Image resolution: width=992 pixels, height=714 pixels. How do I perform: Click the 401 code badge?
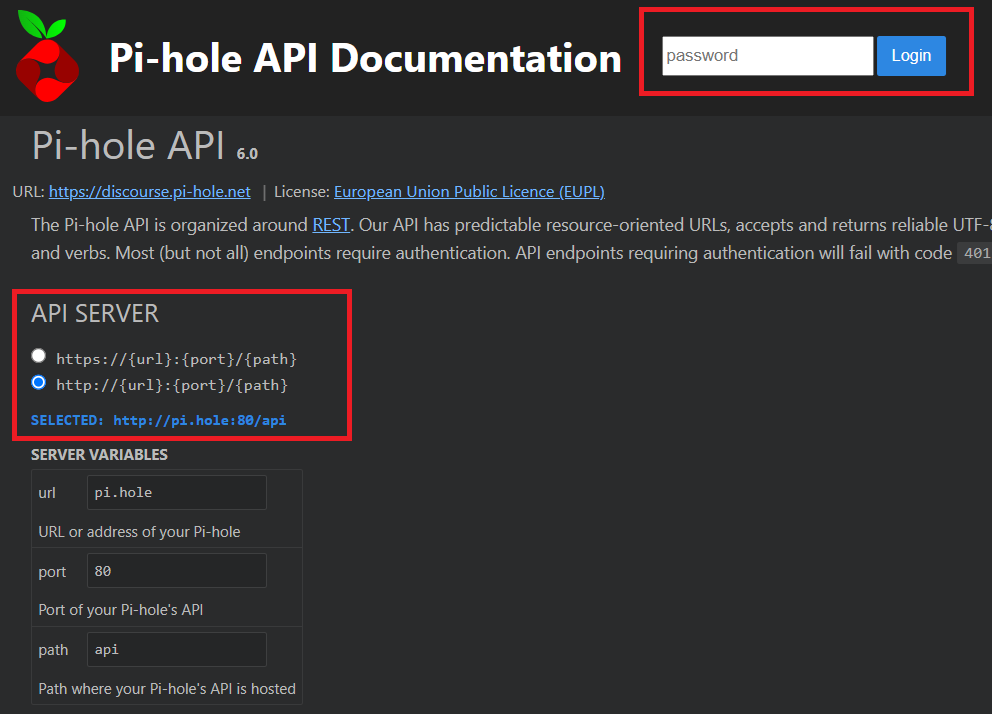pos(975,253)
